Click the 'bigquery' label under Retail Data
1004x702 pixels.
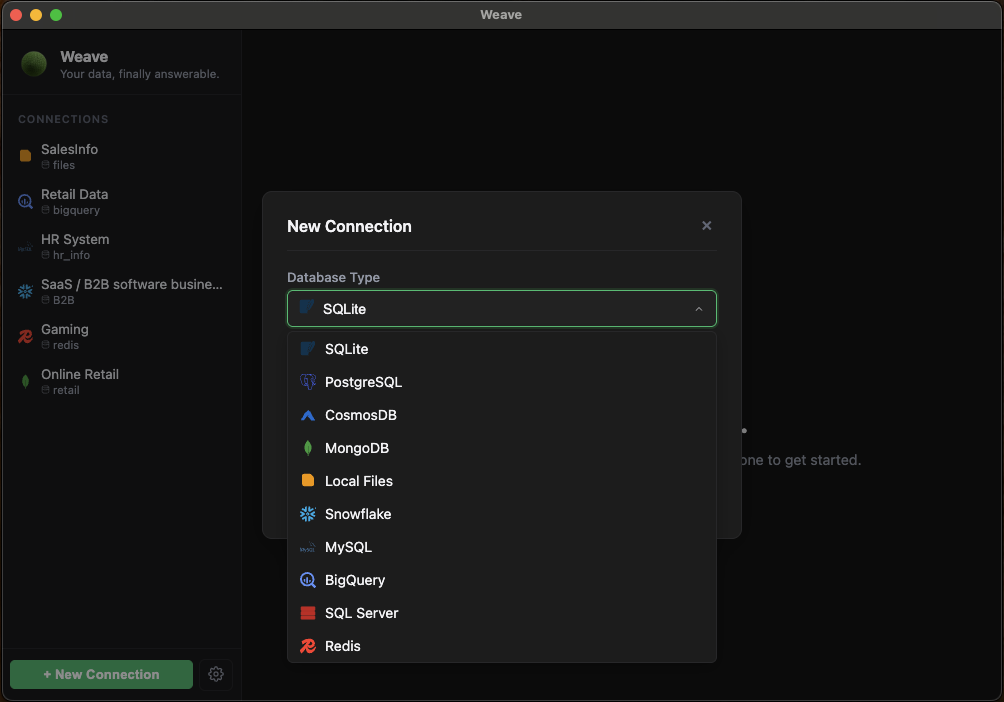[x=76, y=210]
